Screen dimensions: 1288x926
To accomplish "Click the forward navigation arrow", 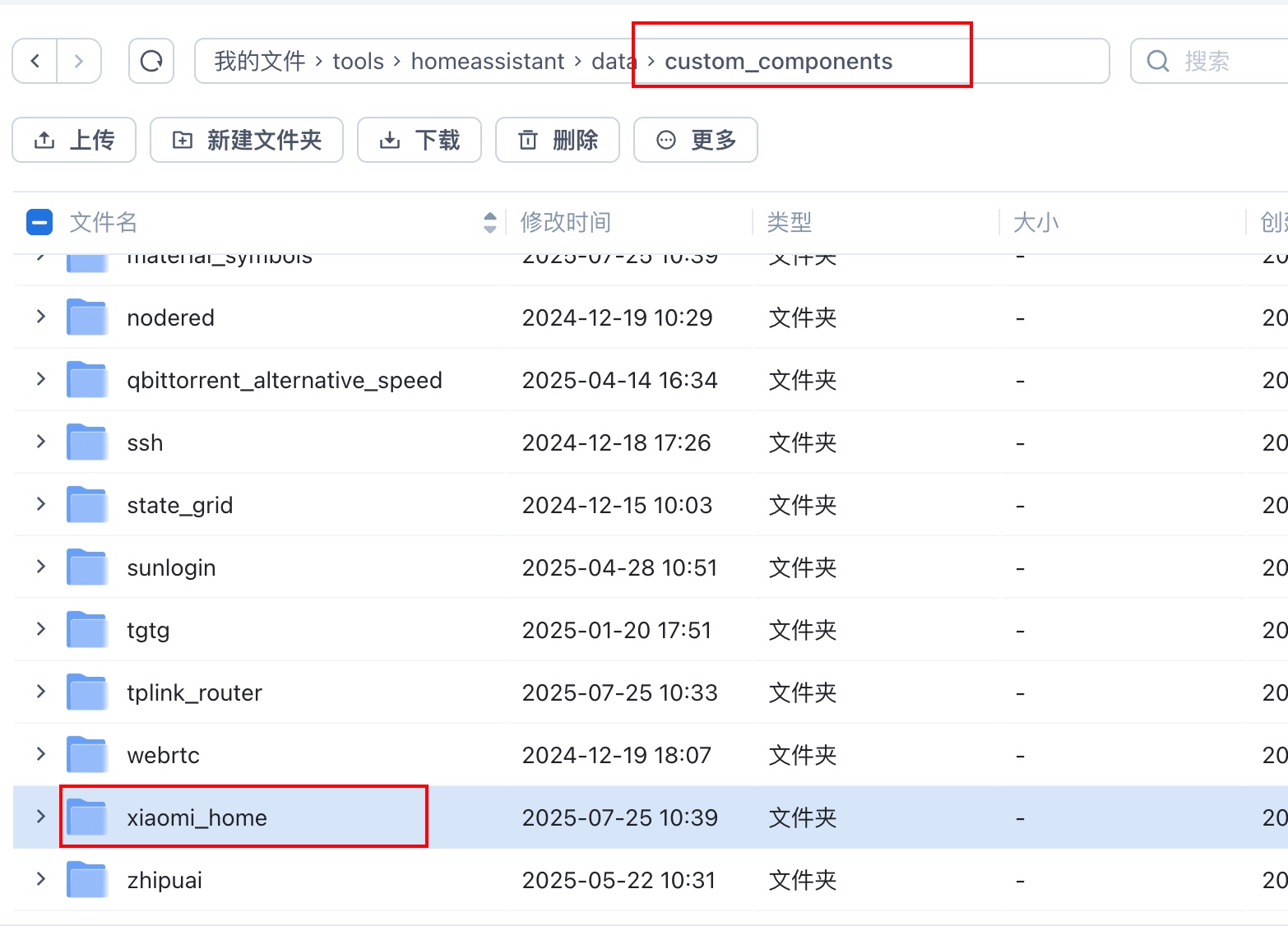I will tap(79, 61).
